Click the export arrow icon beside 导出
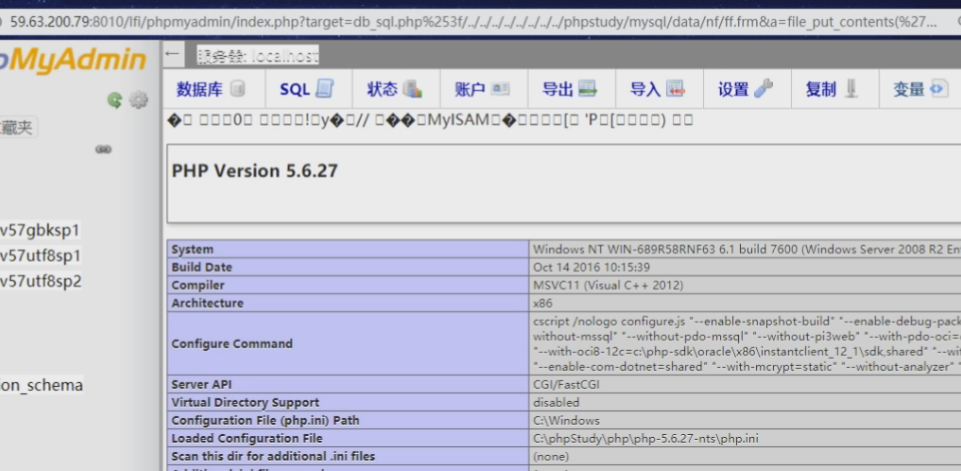 coord(588,89)
